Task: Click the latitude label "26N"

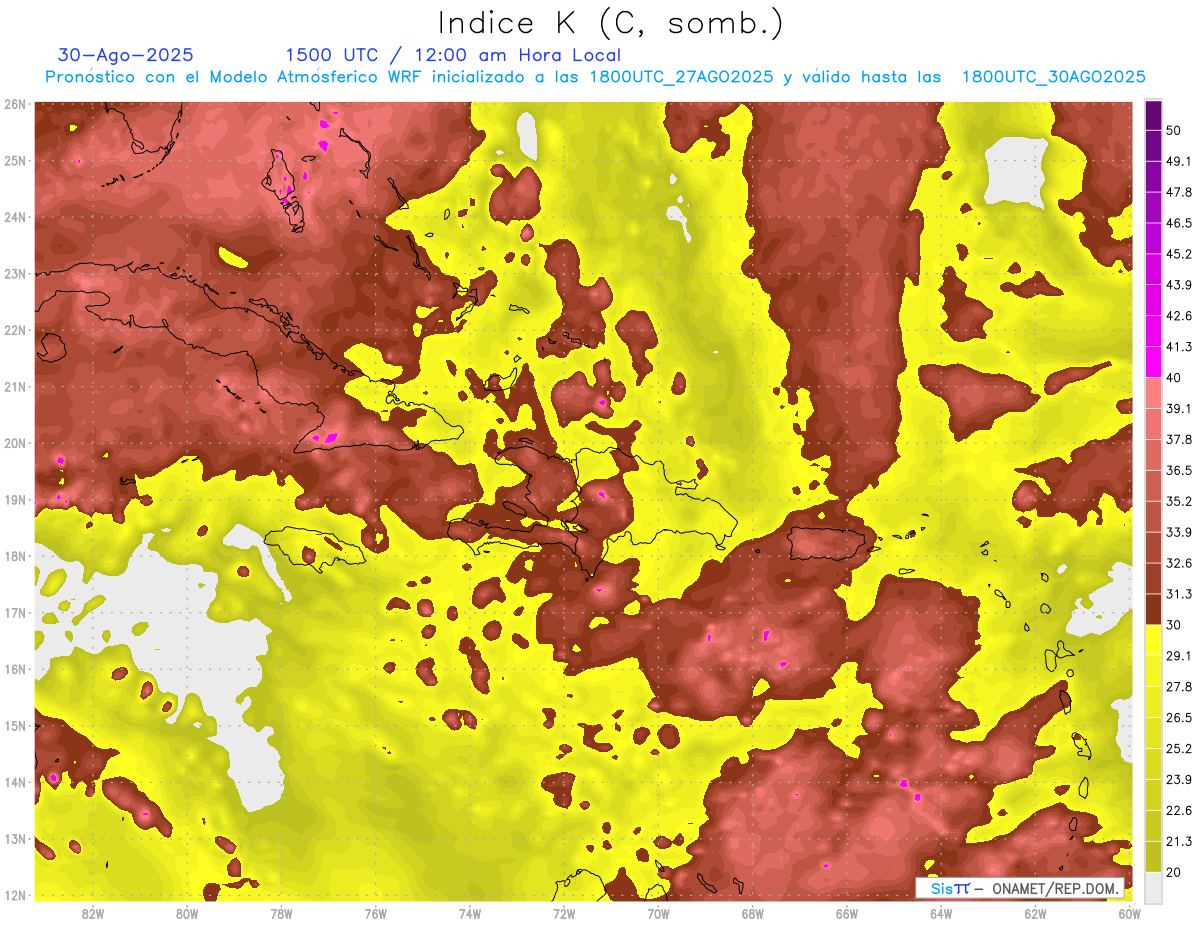Action: [15, 104]
